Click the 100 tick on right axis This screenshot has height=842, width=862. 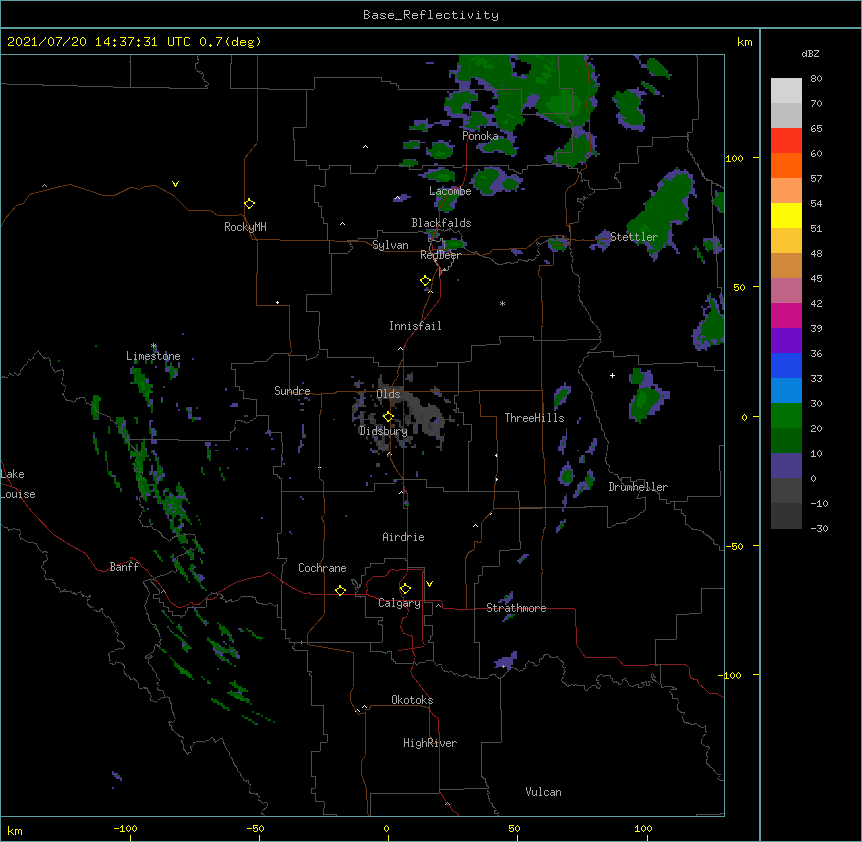[734, 158]
